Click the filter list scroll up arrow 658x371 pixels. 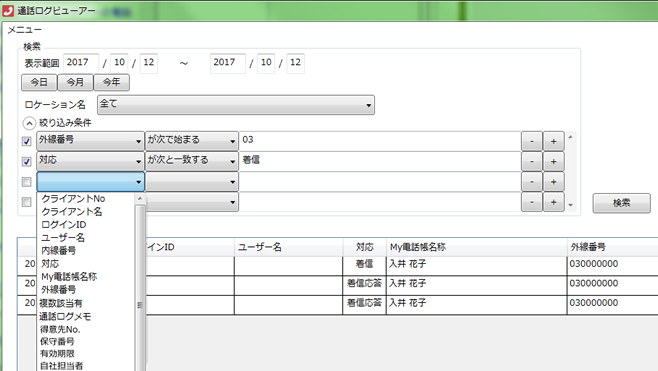click(x=570, y=137)
